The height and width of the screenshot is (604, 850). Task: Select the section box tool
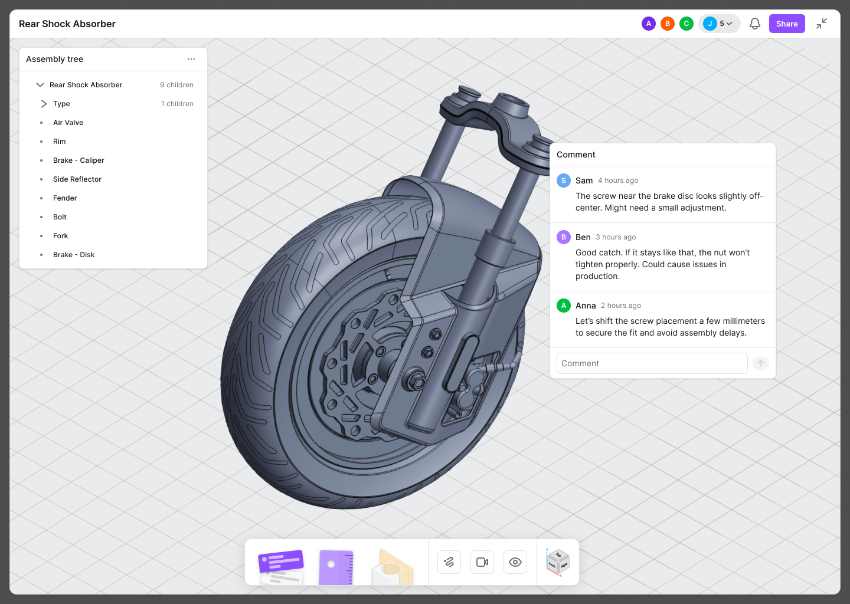pyautogui.click(x=392, y=567)
